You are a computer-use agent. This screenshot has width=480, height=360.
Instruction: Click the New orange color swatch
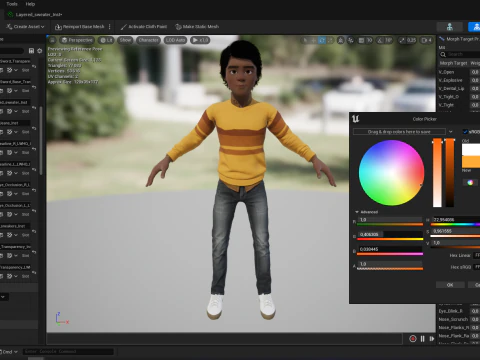pyautogui.click(x=471, y=162)
